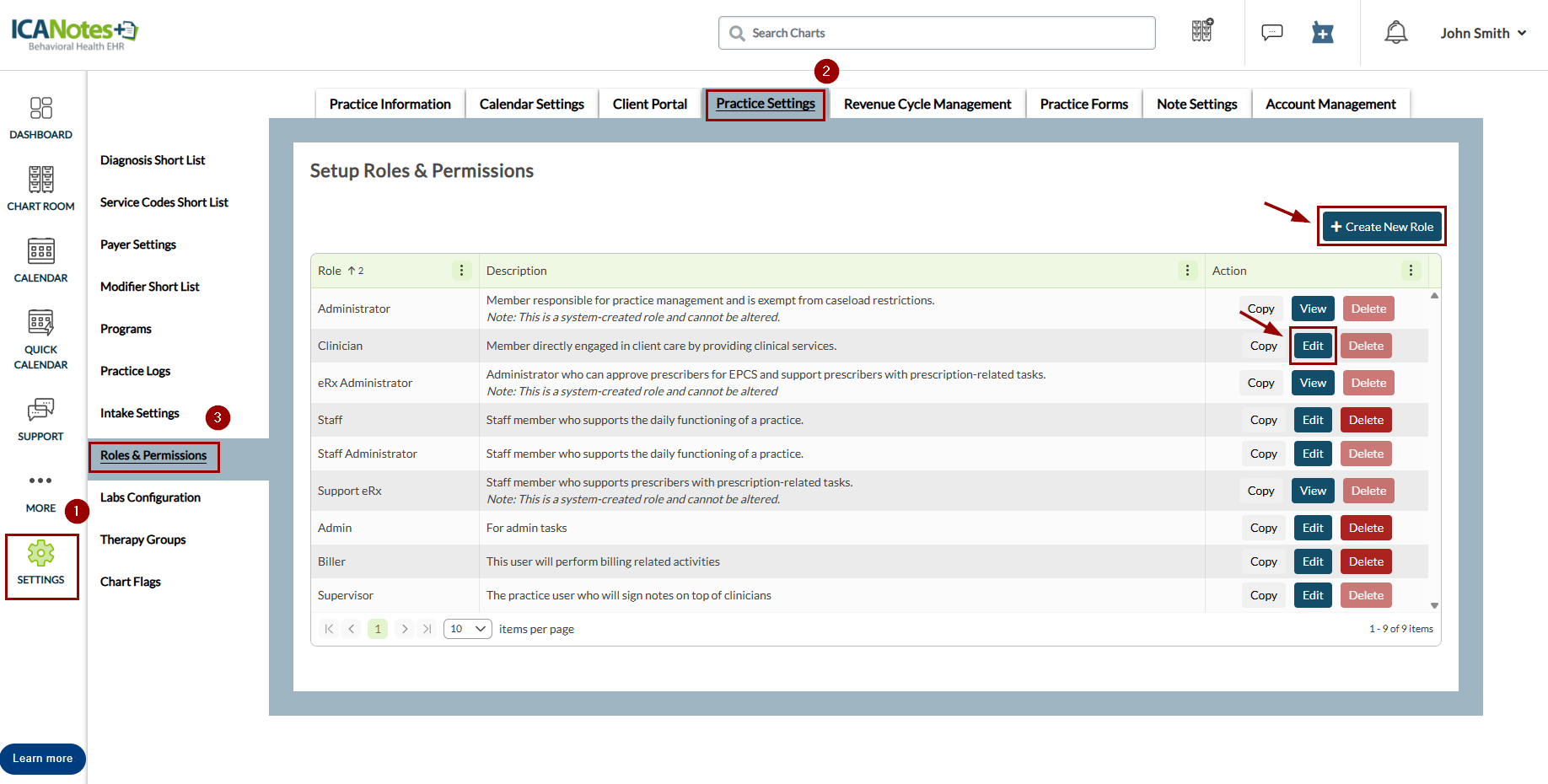This screenshot has width=1548, height=784.
Task: Open the Description column options menu
Action: (1187, 271)
